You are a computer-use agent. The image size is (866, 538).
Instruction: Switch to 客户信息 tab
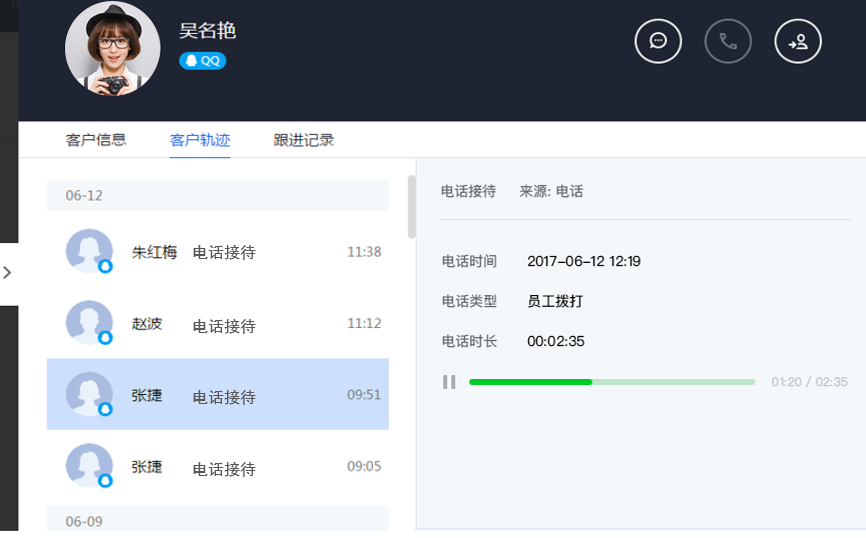click(x=96, y=140)
